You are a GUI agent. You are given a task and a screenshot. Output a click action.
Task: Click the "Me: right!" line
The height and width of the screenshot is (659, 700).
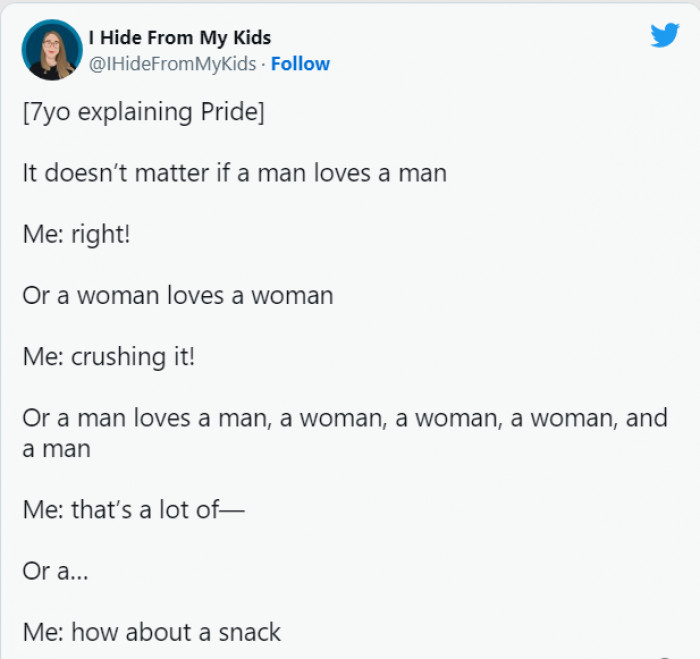pyautogui.click(x=77, y=234)
